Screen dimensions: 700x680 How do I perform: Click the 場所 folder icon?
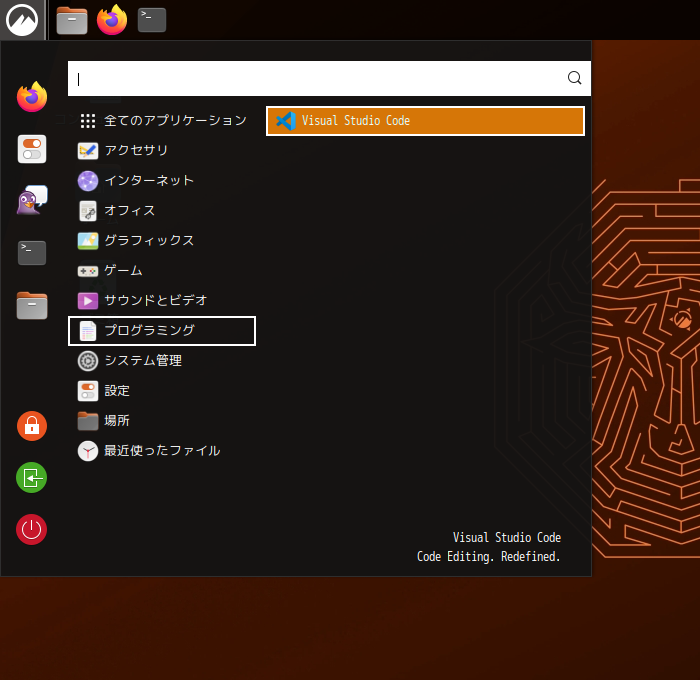(x=88, y=421)
